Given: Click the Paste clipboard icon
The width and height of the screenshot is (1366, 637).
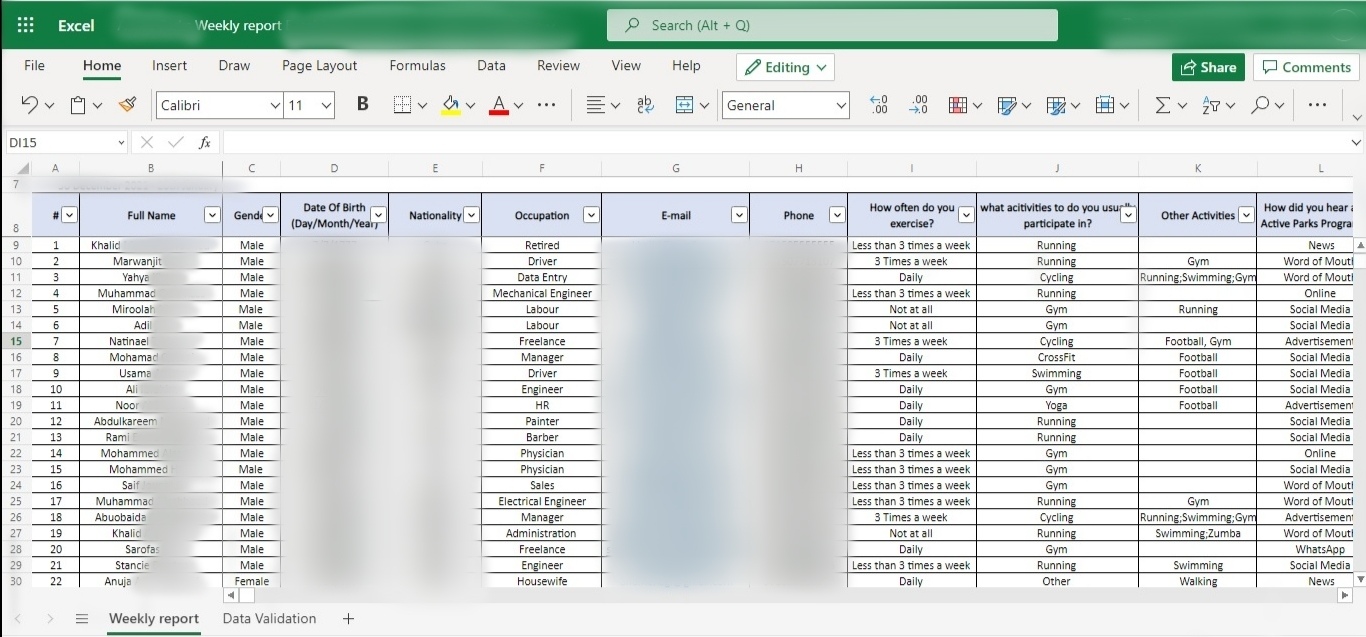Looking at the screenshot, I should tap(78, 105).
